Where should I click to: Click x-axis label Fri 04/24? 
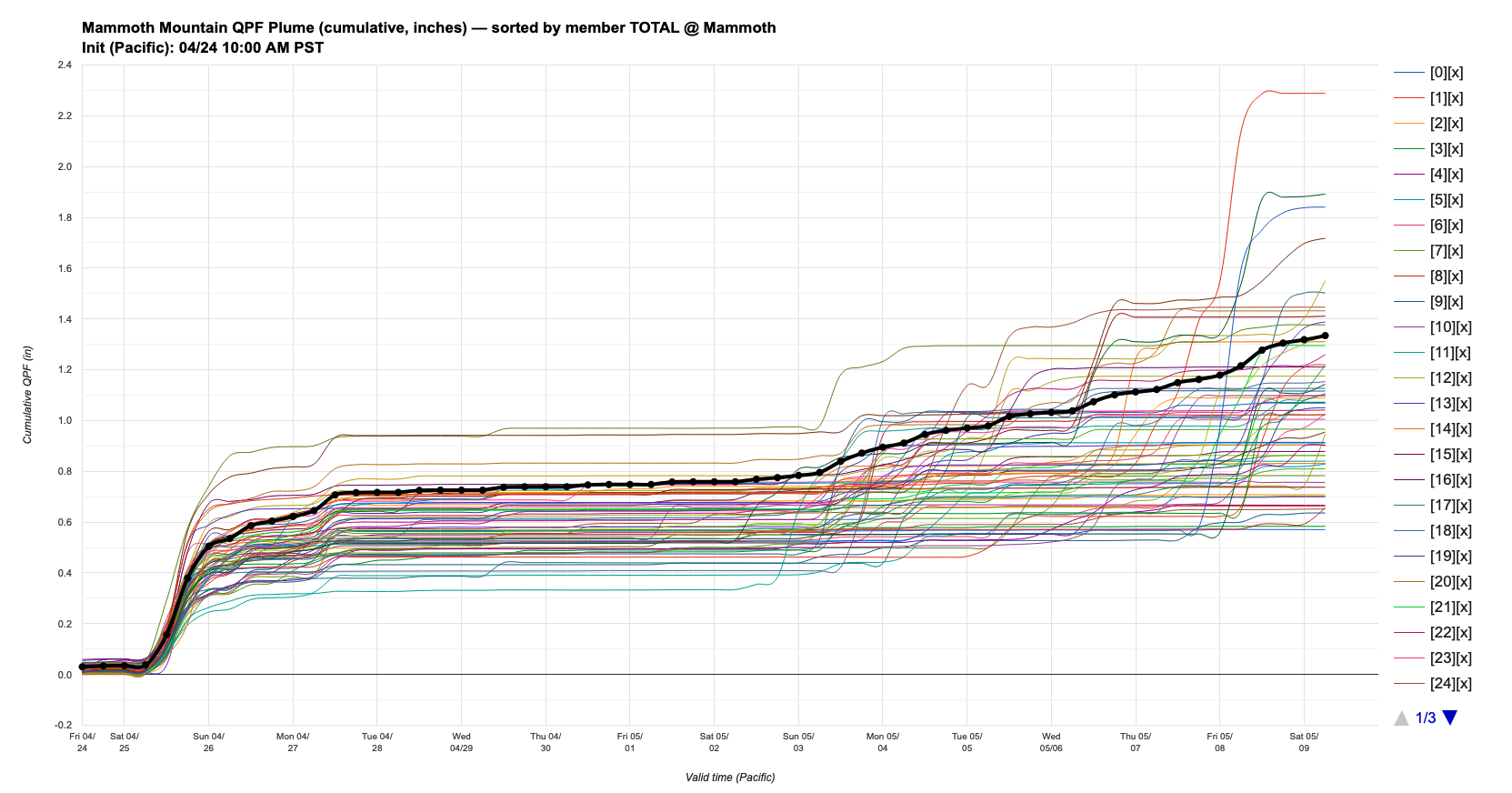click(x=83, y=742)
